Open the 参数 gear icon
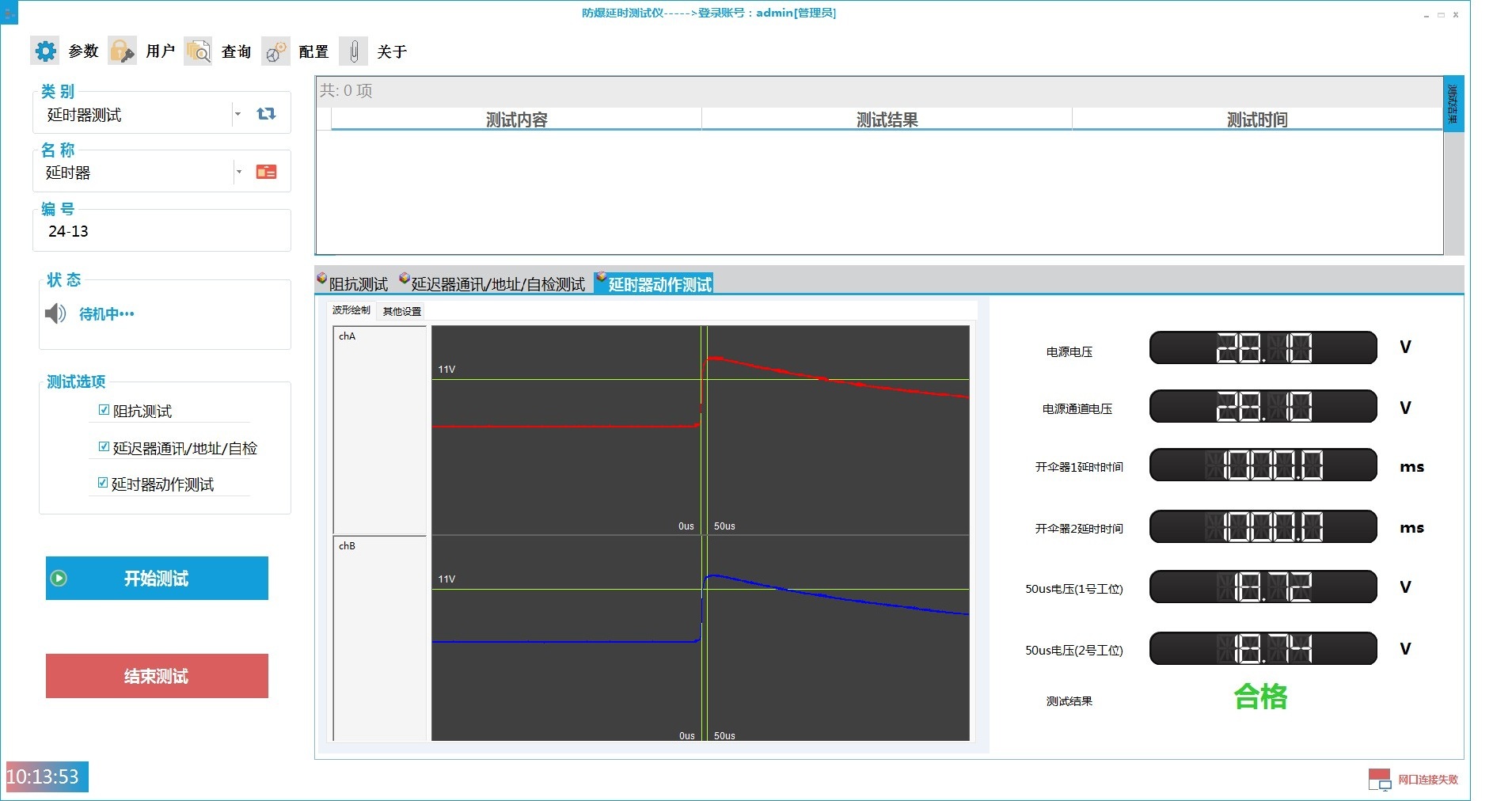The width and height of the screenshot is (1512, 801). coord(46,51)
